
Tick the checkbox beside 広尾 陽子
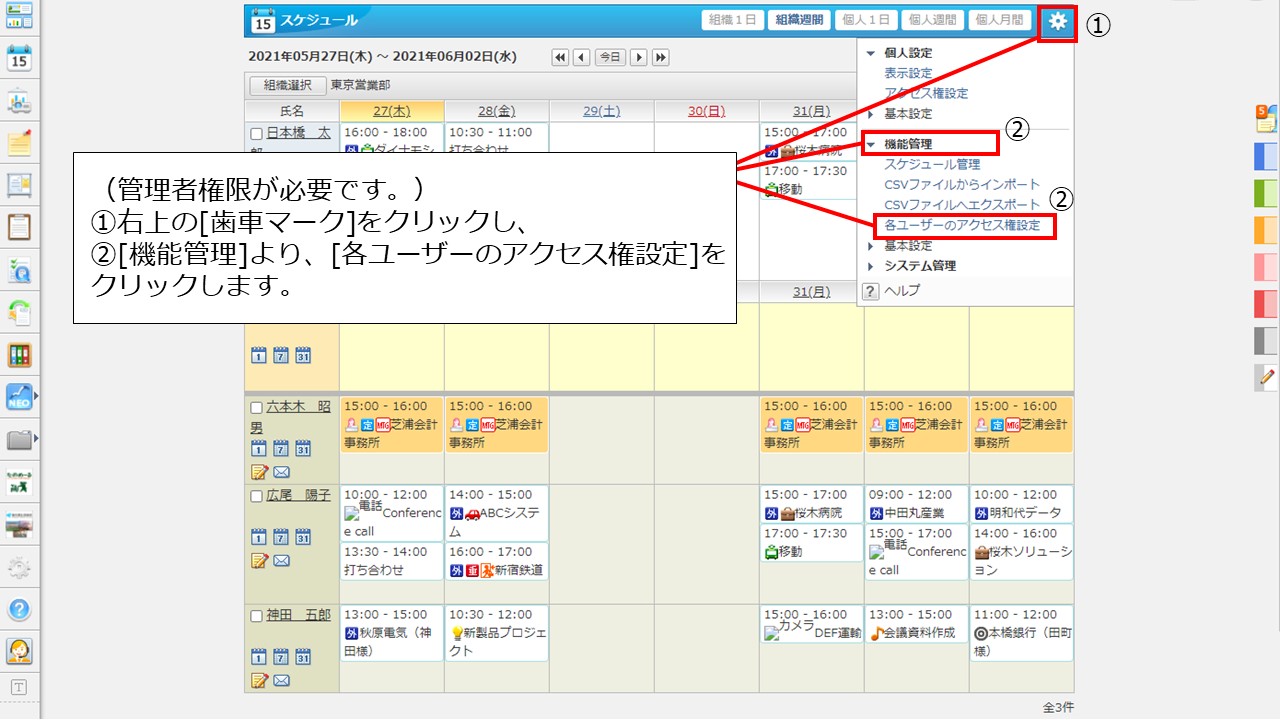[256, 496]
